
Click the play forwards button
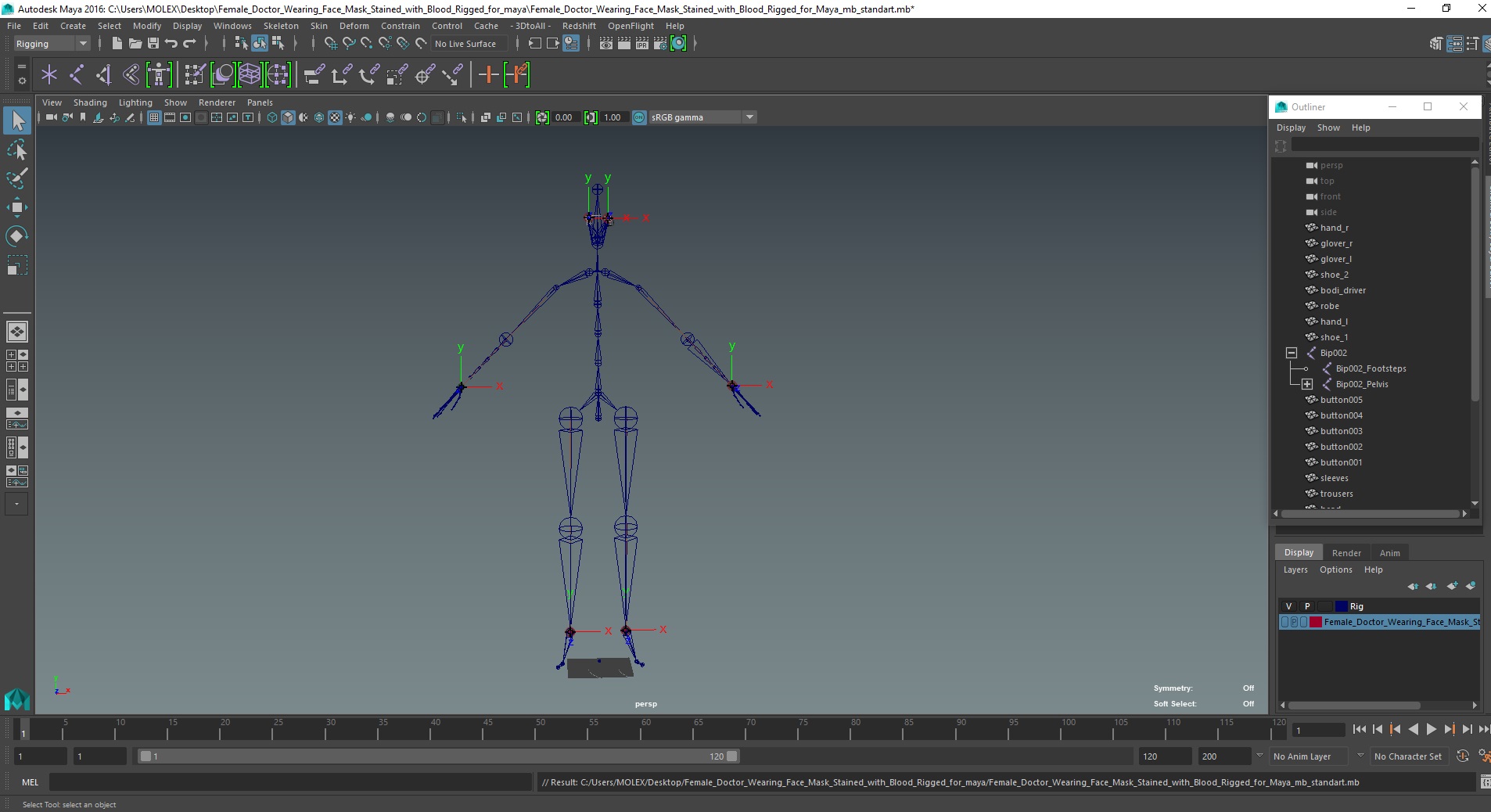(x=1431, y=729)
